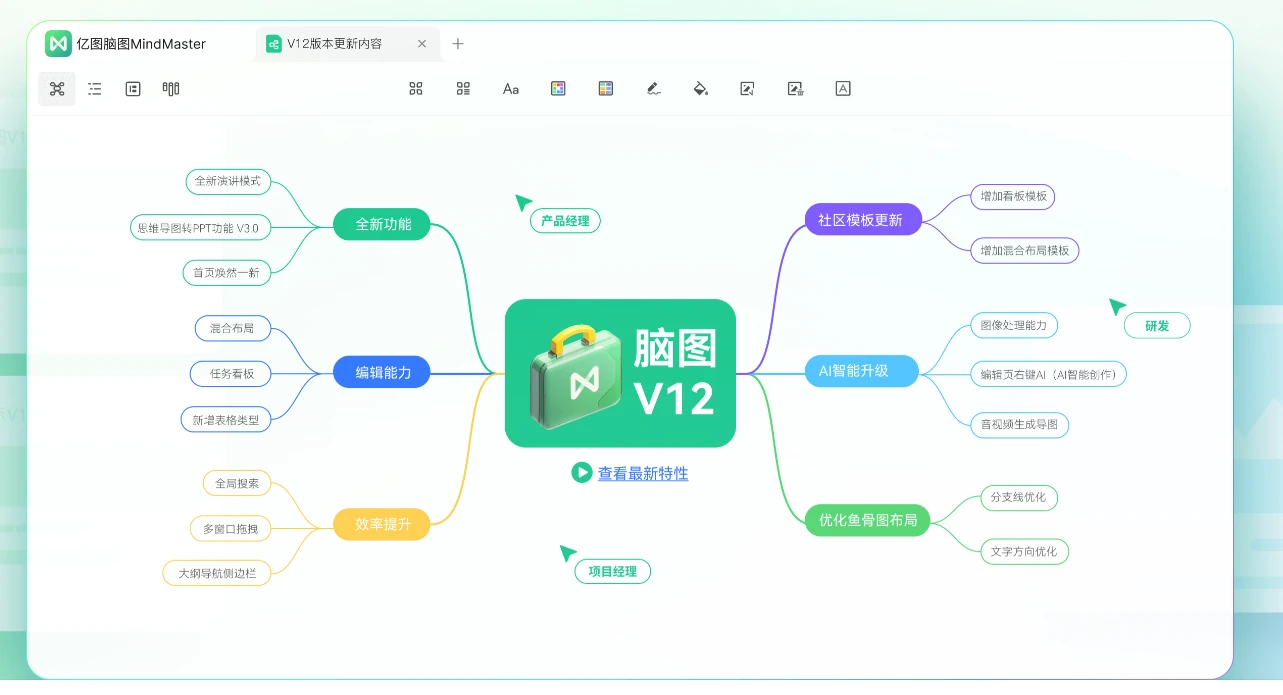Click the 产品经理 collaborator label

[x=565, y=221]
